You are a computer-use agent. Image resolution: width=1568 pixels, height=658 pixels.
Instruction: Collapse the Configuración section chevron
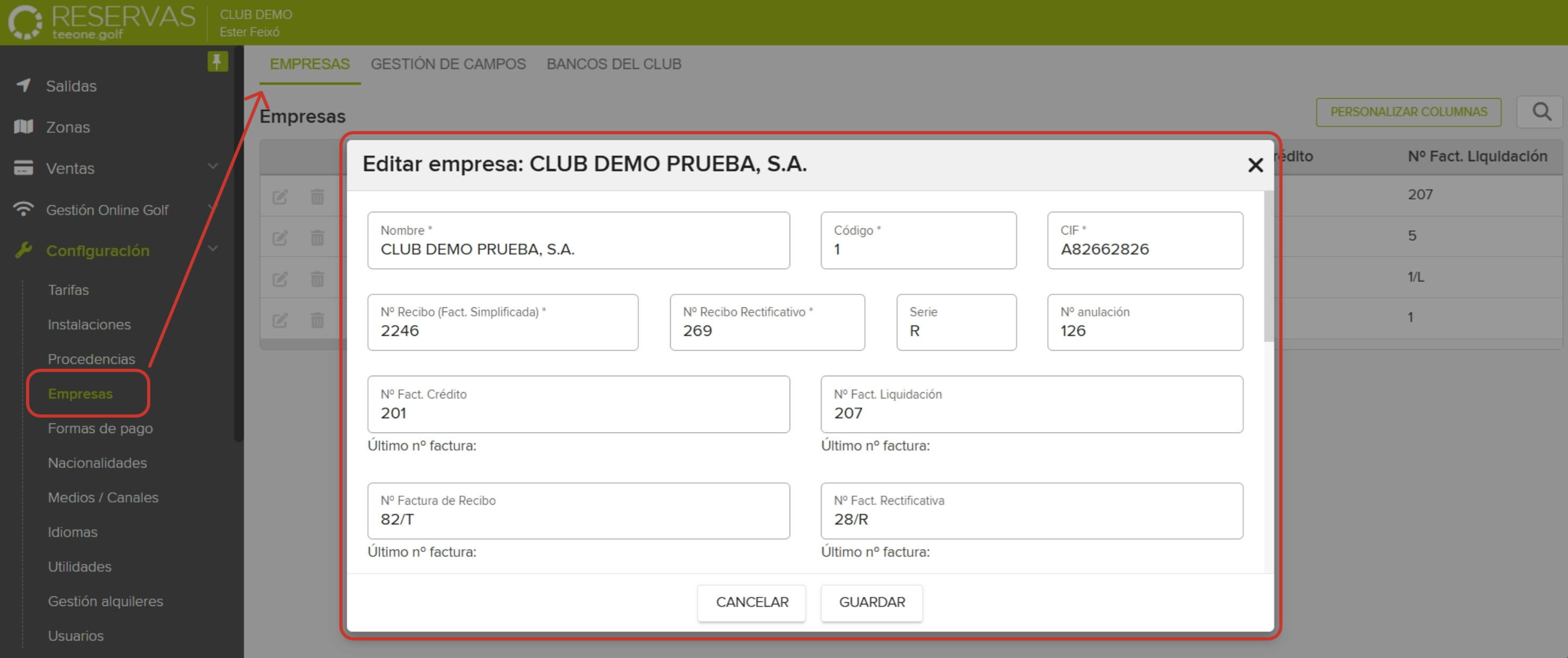pyautogui.click(x=212, y=248)
